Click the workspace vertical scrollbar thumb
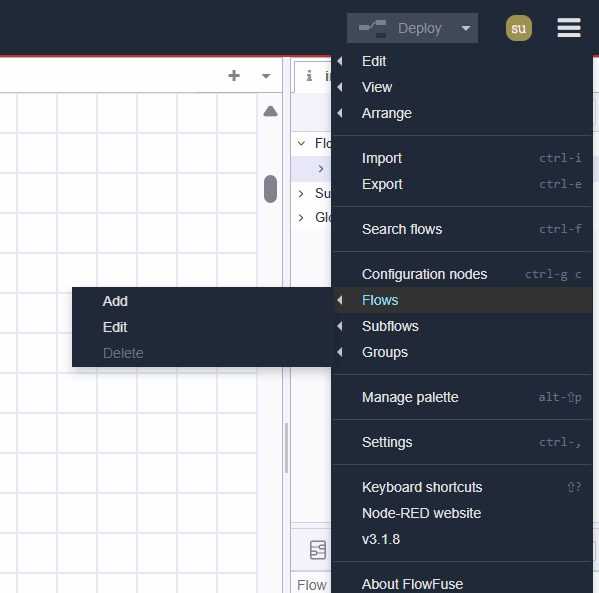The image size is (599, 593). point(270,189)
